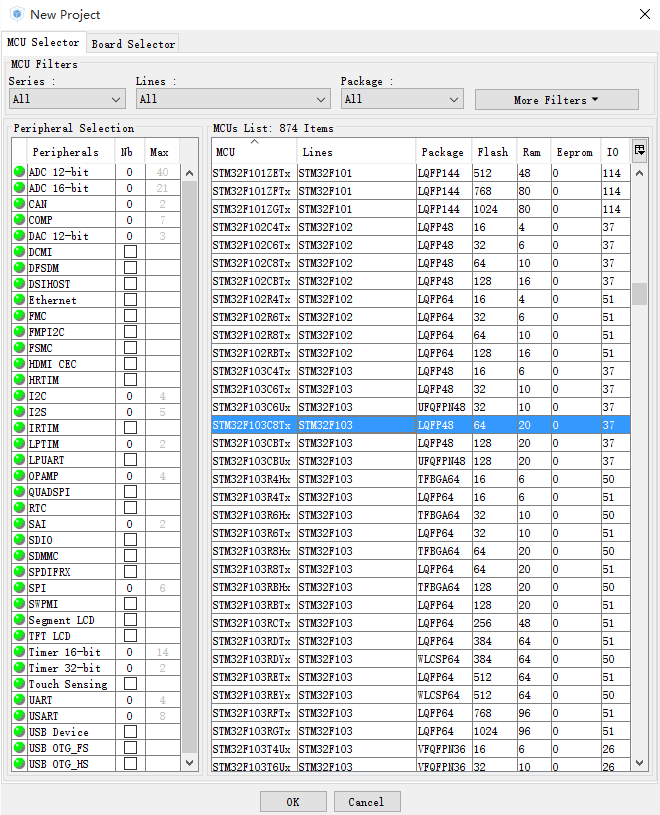
Task: Click the green status icon beside I2C
Action: click(19, 396)
